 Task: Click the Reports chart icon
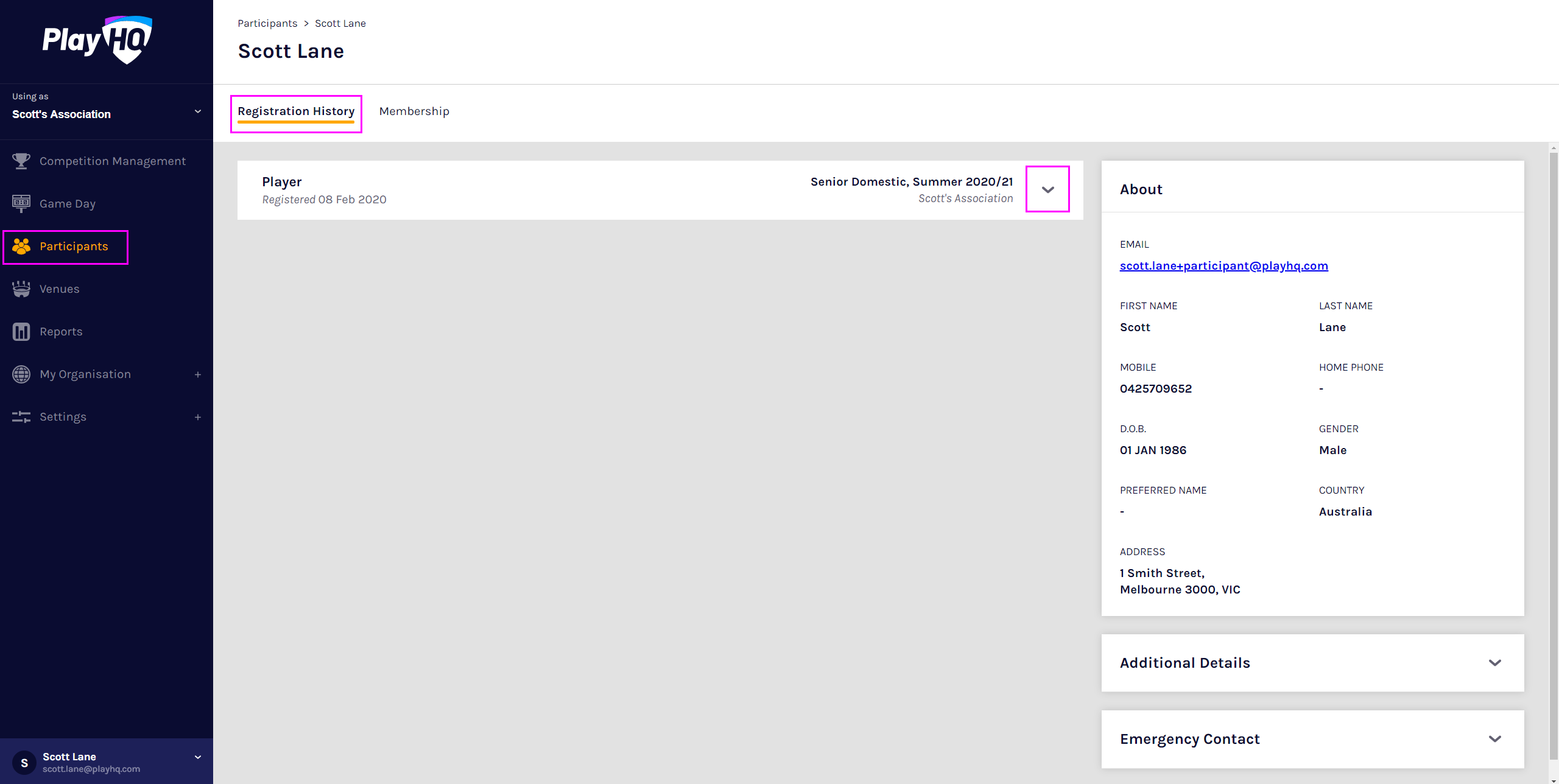(21, 332)
